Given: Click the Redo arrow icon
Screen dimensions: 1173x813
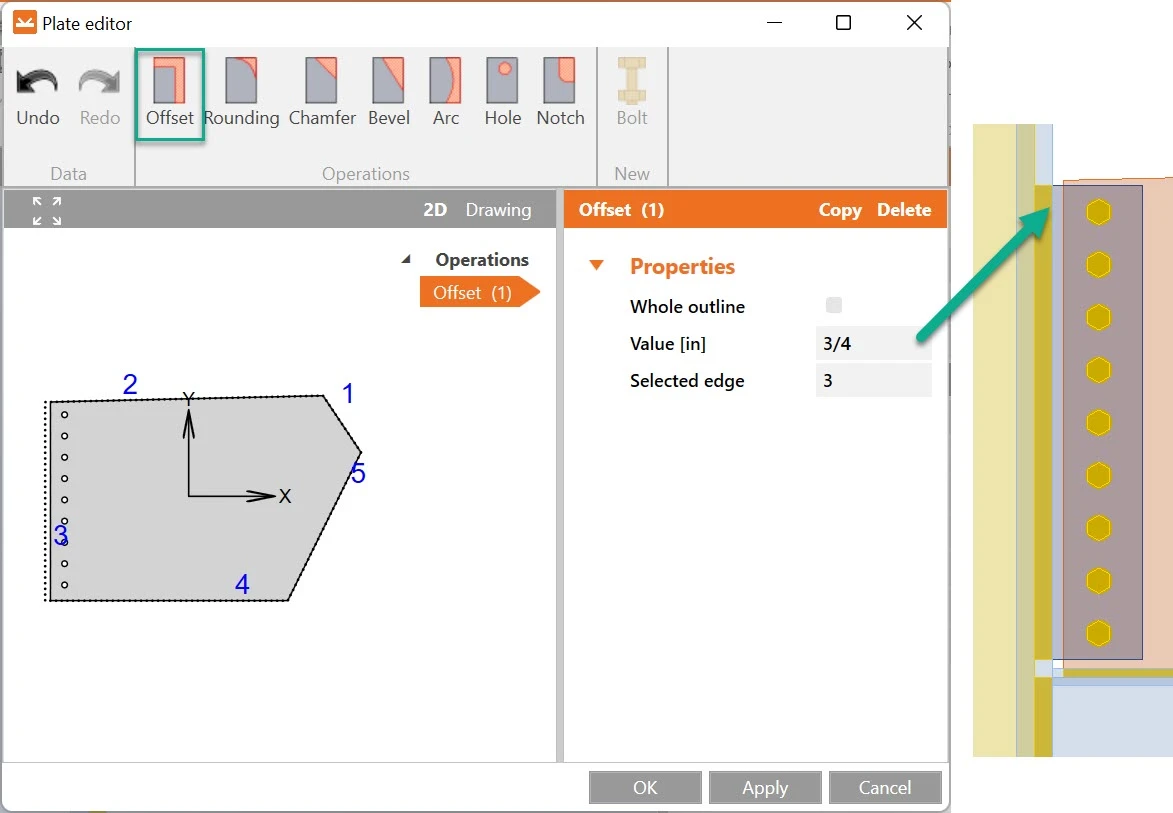Looking at the screenshot, I should pyautogui.click(x=99, y=82).
